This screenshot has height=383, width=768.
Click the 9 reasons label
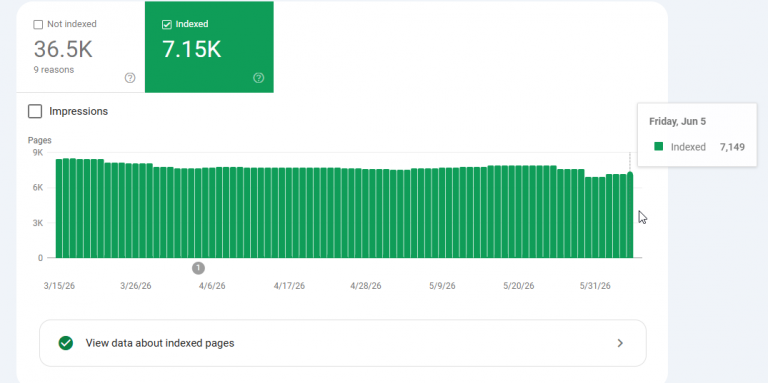tap(54, 70)
